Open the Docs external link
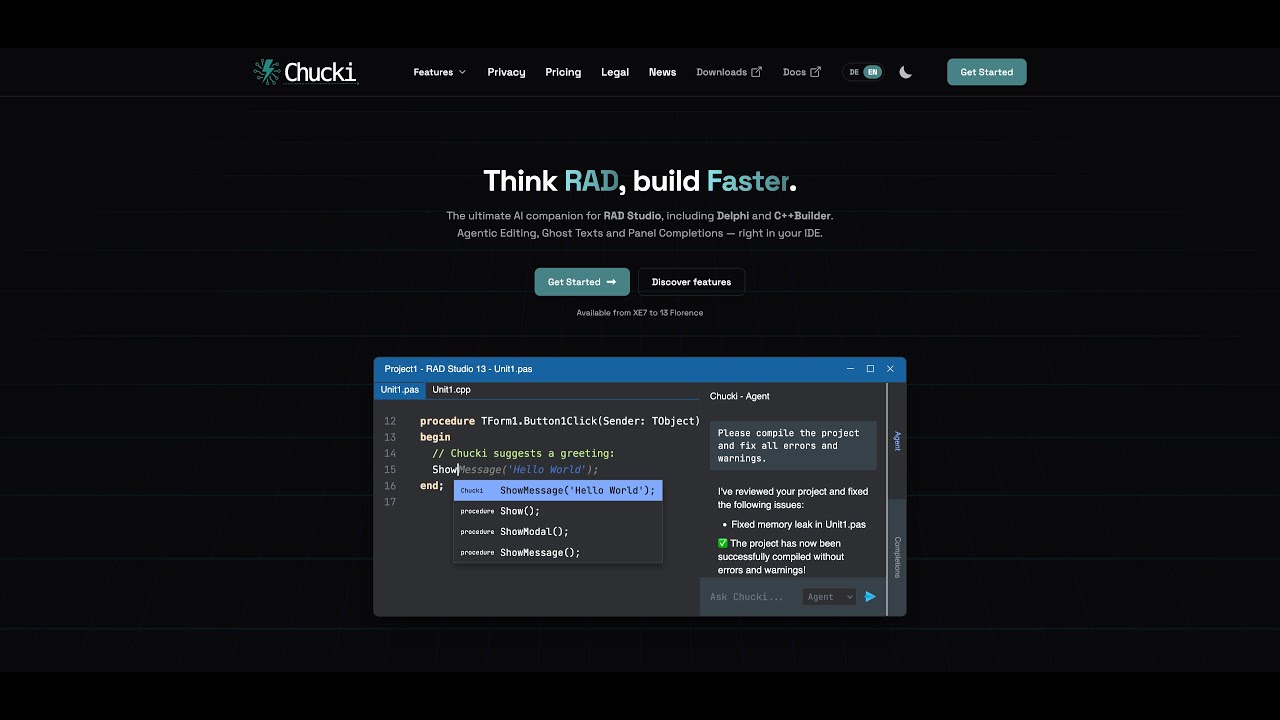 coord(802,72)
